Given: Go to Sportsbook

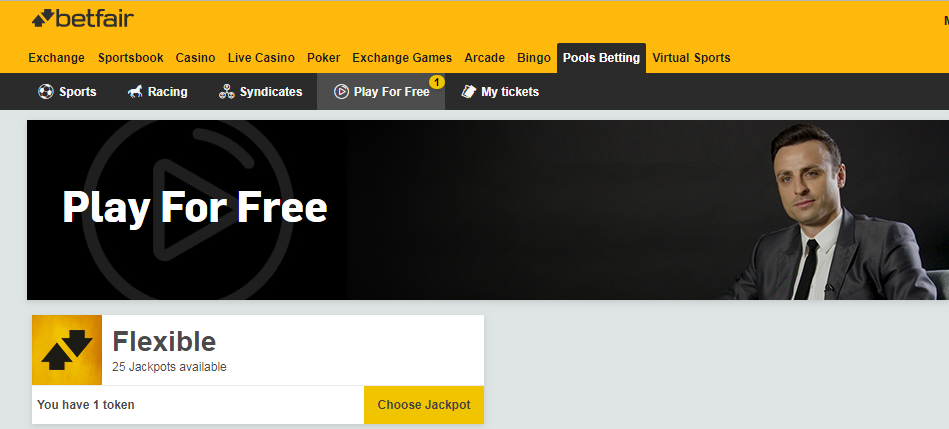Looking at the screenshot, I should coord(131,58).
